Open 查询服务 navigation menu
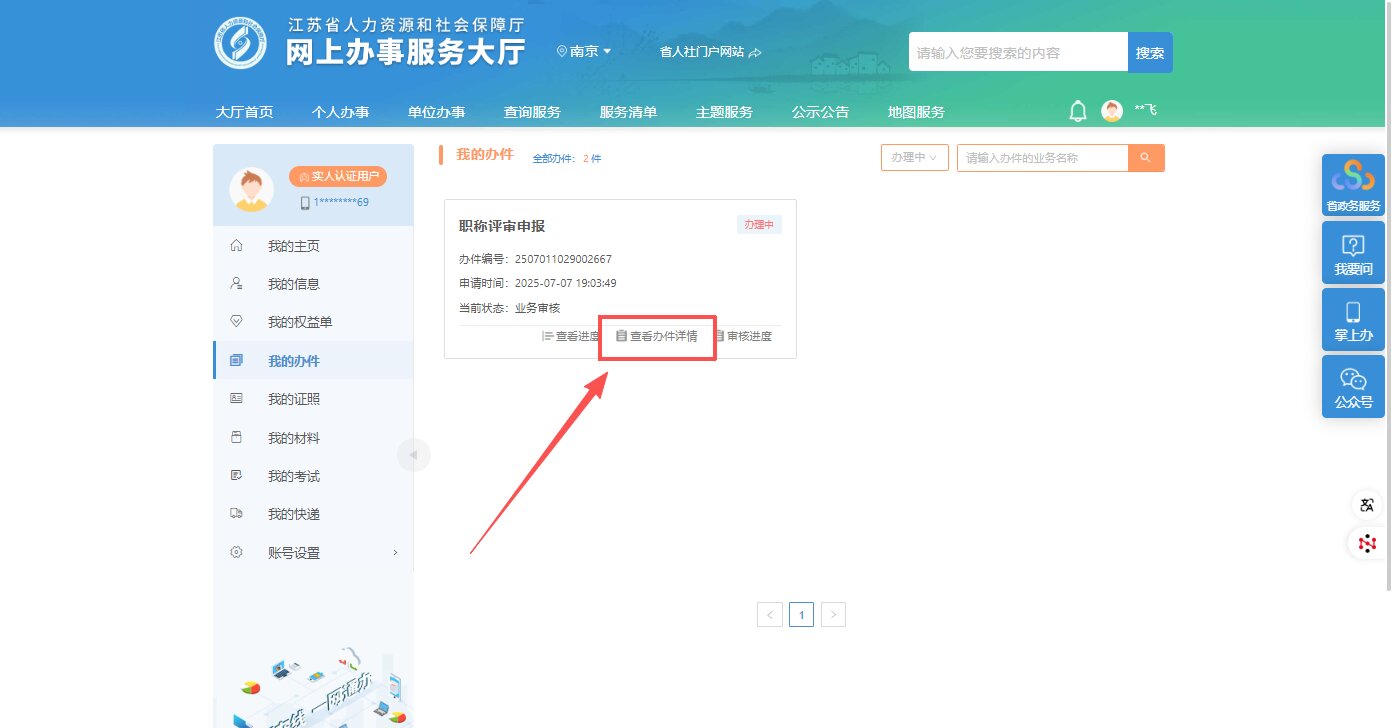 [532, 112]
